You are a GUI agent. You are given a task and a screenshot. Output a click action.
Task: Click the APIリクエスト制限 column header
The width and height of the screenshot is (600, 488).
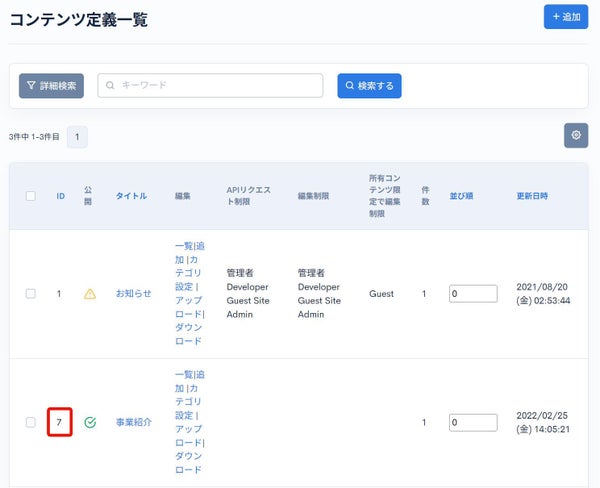pyautogui.click(x=248, y=196)
